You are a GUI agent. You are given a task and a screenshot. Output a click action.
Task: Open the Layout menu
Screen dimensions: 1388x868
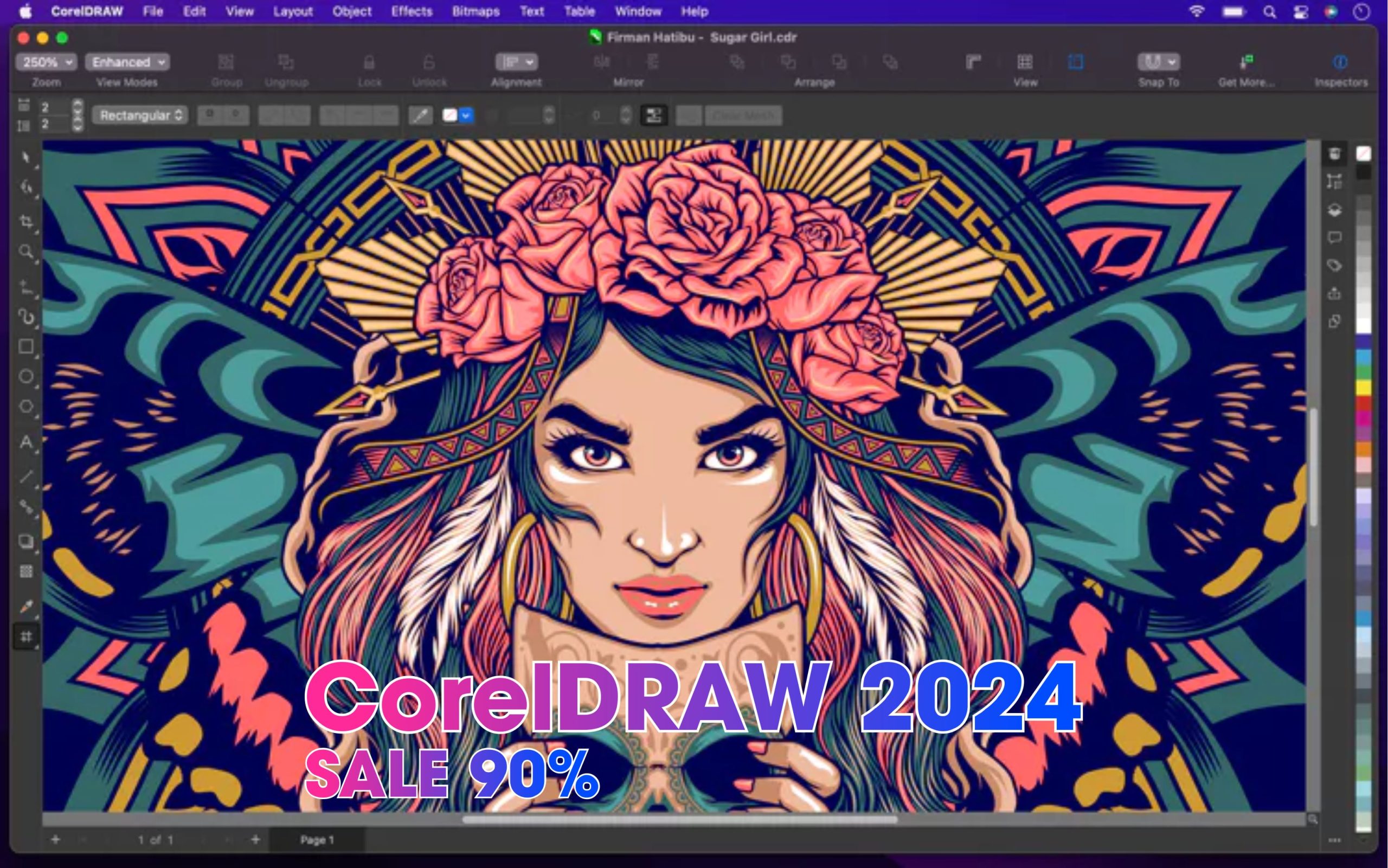293,11
